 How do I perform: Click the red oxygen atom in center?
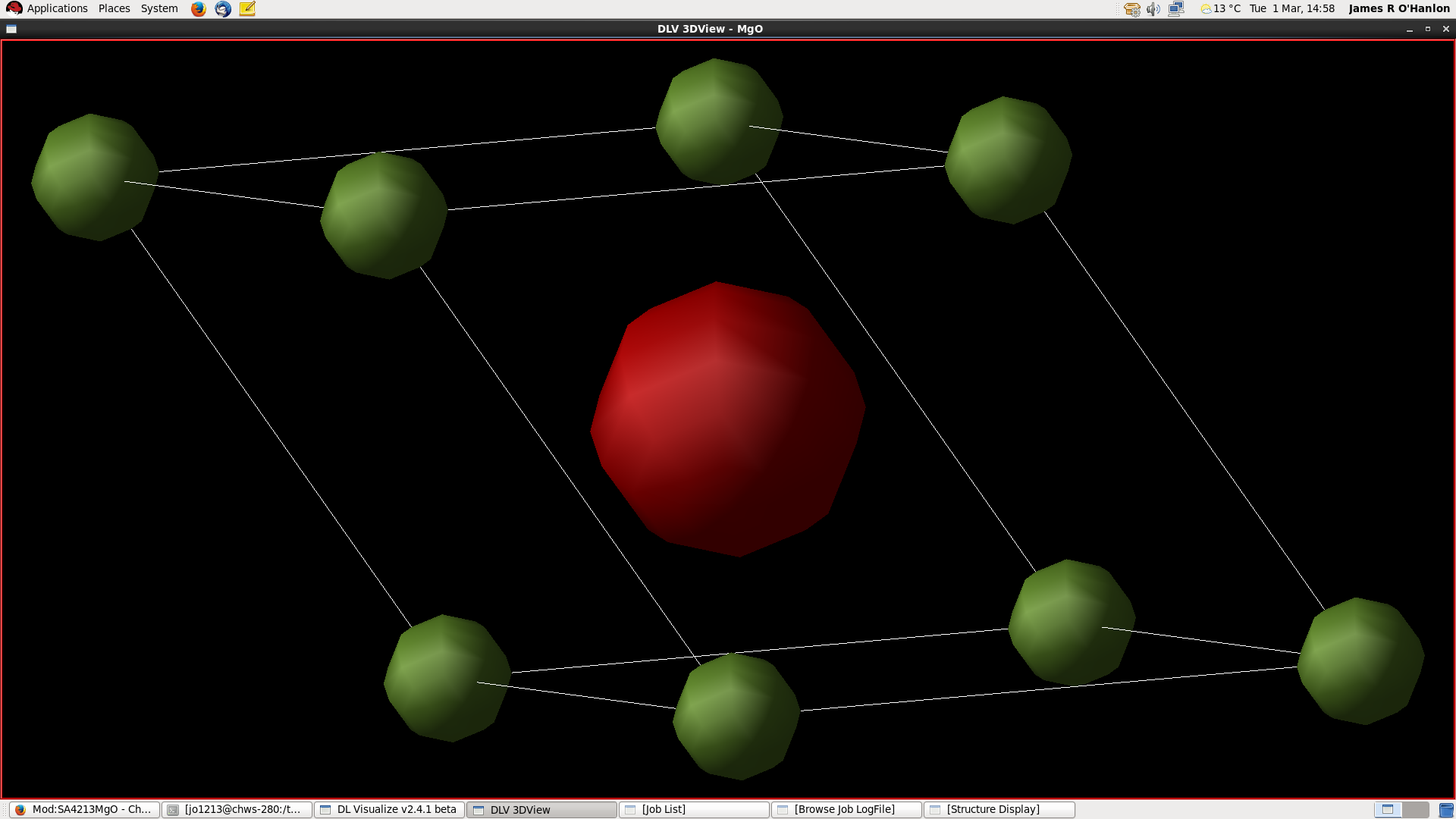[726, 419]
